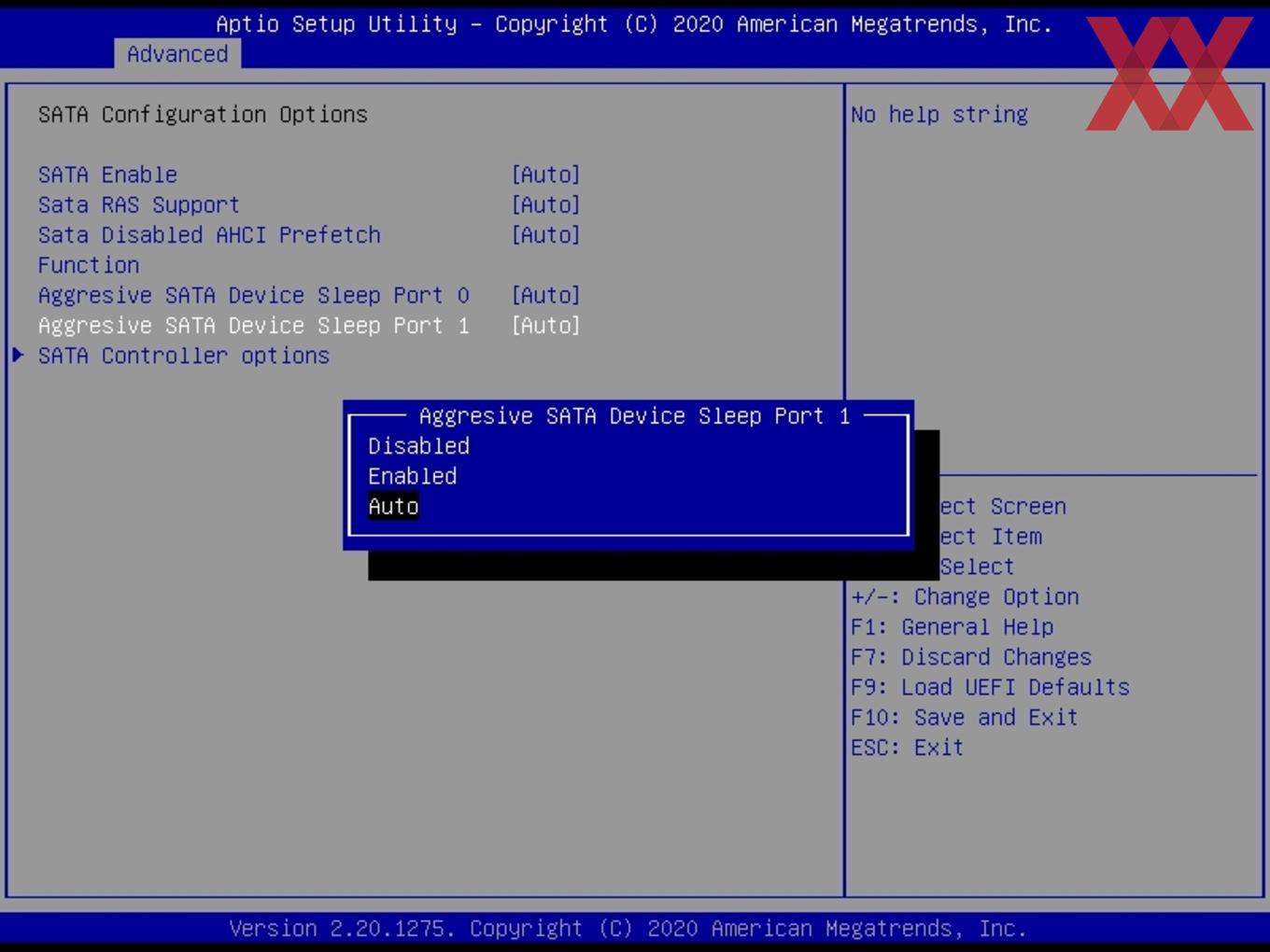Click the Sata RAS Support label
The image size is (1270, 952).
(139, 204)
